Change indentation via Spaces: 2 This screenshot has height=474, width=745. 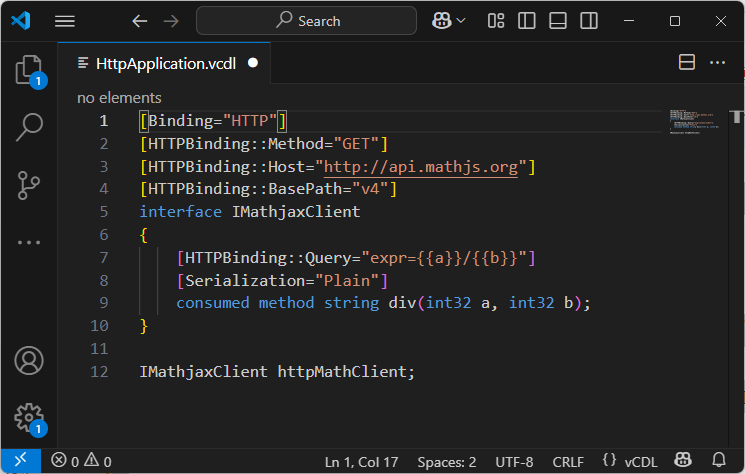pos(447,462)
